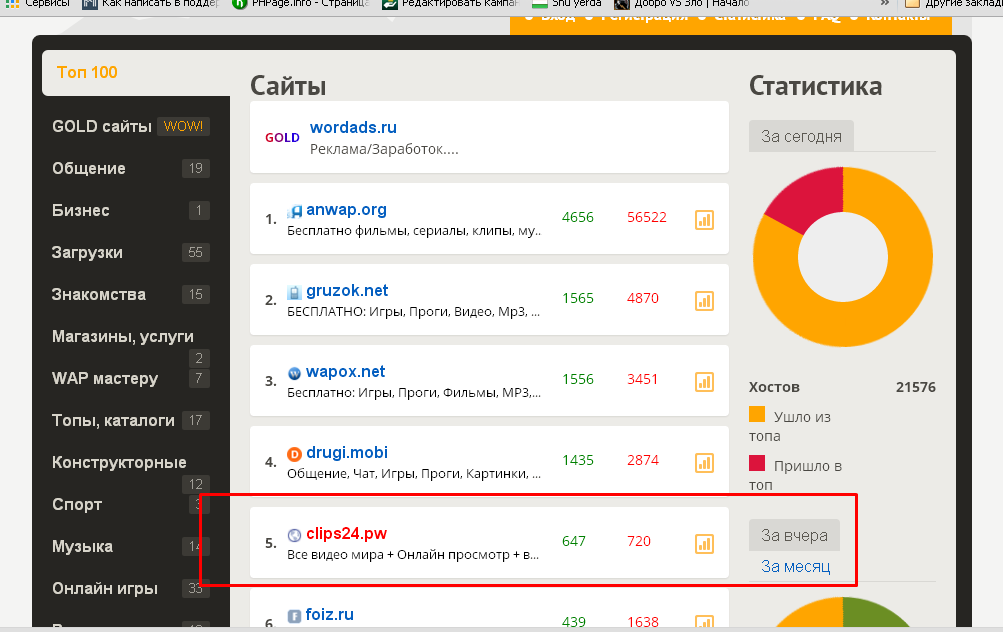This screenshot has height=632, width=1003.
Task: Open Онлайн игры category
Action: tap(105, 589)
